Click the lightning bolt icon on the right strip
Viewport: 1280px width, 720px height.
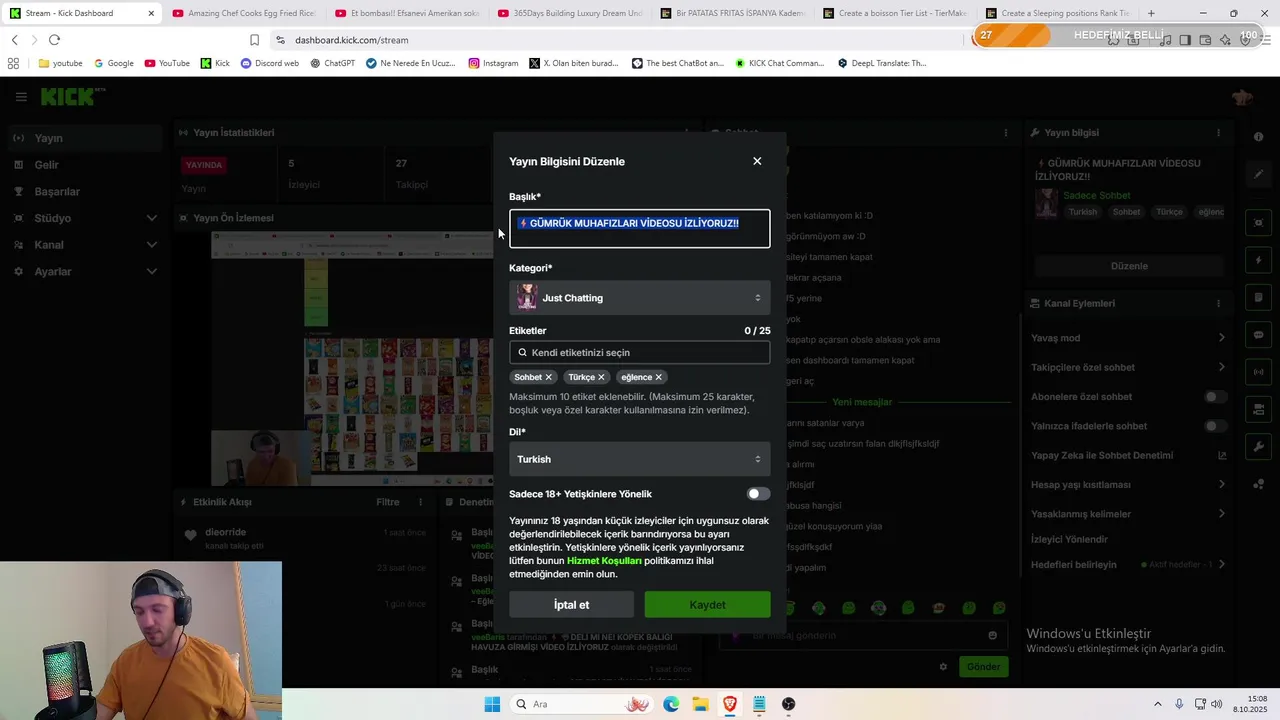pos(1259,260)
